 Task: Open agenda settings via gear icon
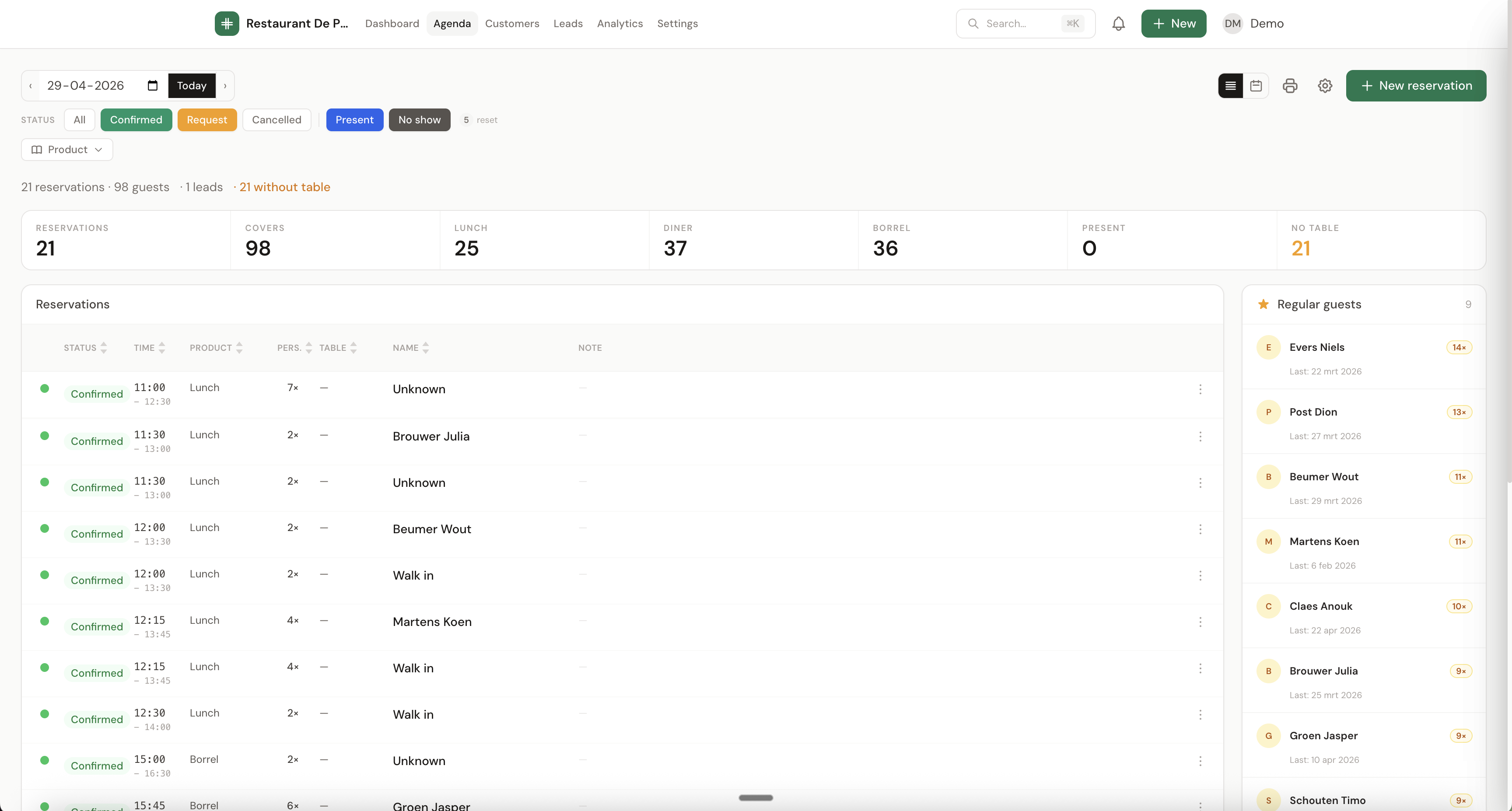click(1325, 86)
